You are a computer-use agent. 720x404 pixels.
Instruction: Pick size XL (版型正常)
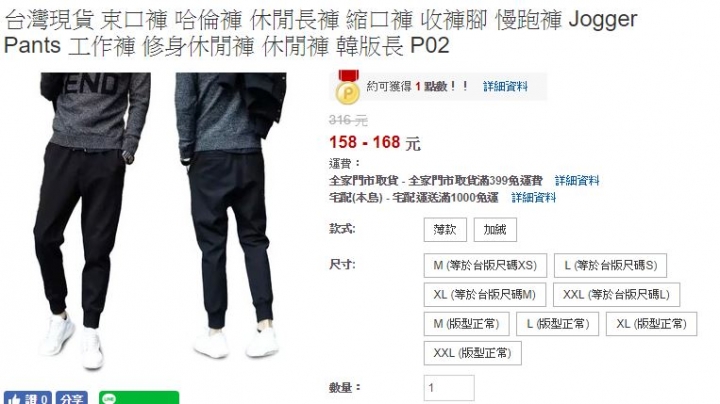click(x=652, y=324)
